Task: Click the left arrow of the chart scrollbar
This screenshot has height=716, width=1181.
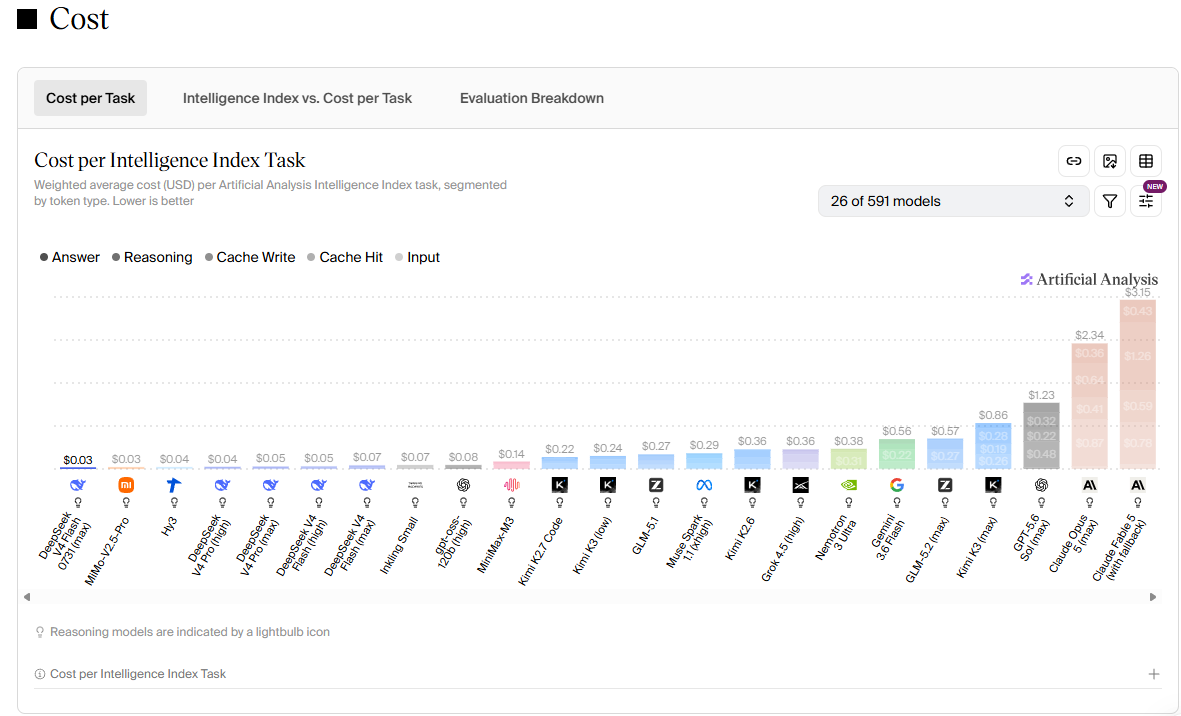Action: click(27, 597)
